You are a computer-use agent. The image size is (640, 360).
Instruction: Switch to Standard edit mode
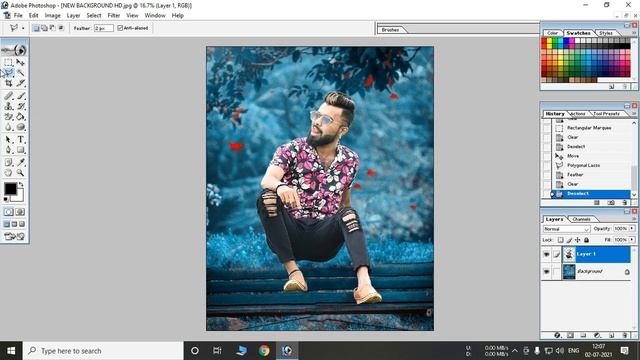(9, 212)
